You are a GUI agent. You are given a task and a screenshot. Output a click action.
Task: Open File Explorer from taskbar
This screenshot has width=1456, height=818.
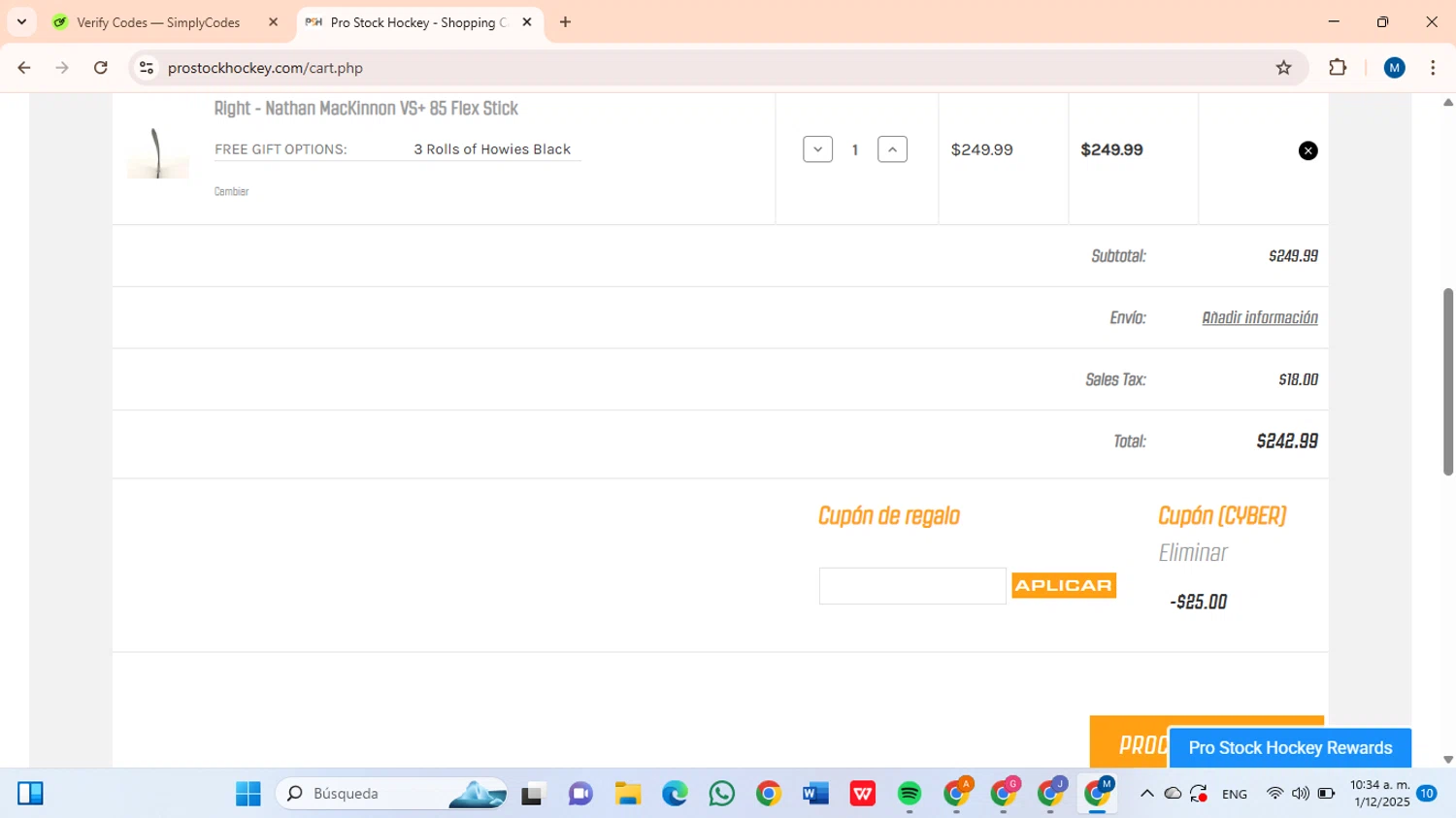(627, 794)
